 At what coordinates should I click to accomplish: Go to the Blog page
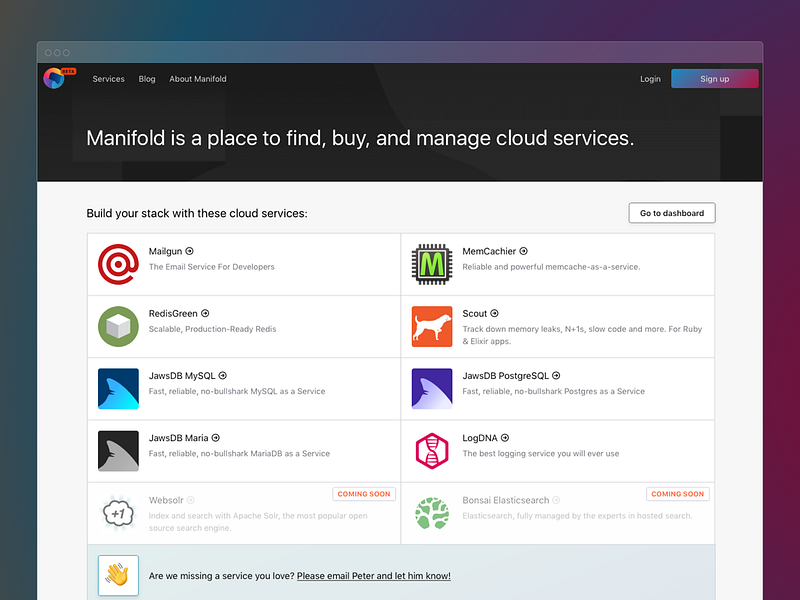(147, 79)
